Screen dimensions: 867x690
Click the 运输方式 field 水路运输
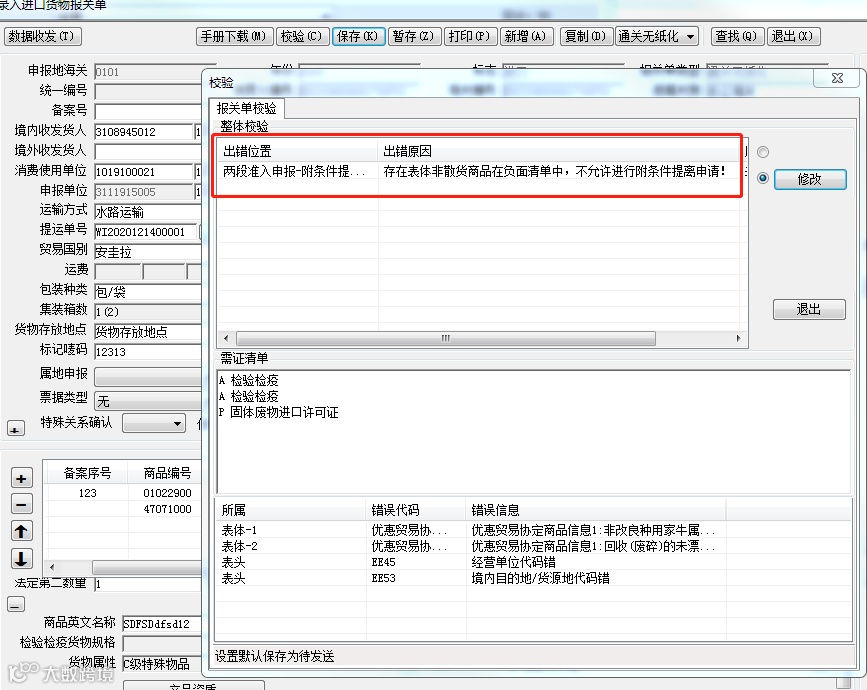click(148, 212)
